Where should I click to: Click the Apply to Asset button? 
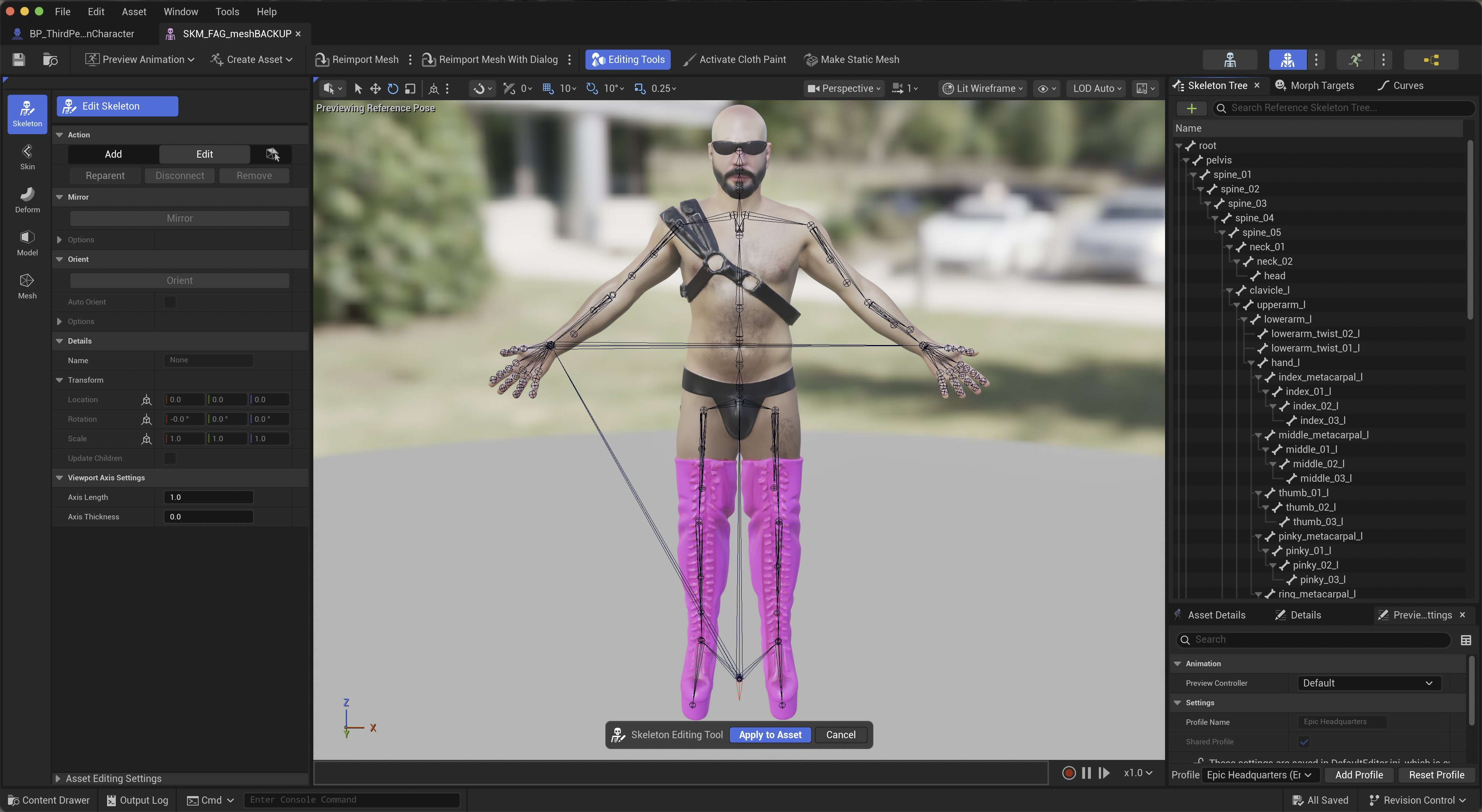pos(770,734)
